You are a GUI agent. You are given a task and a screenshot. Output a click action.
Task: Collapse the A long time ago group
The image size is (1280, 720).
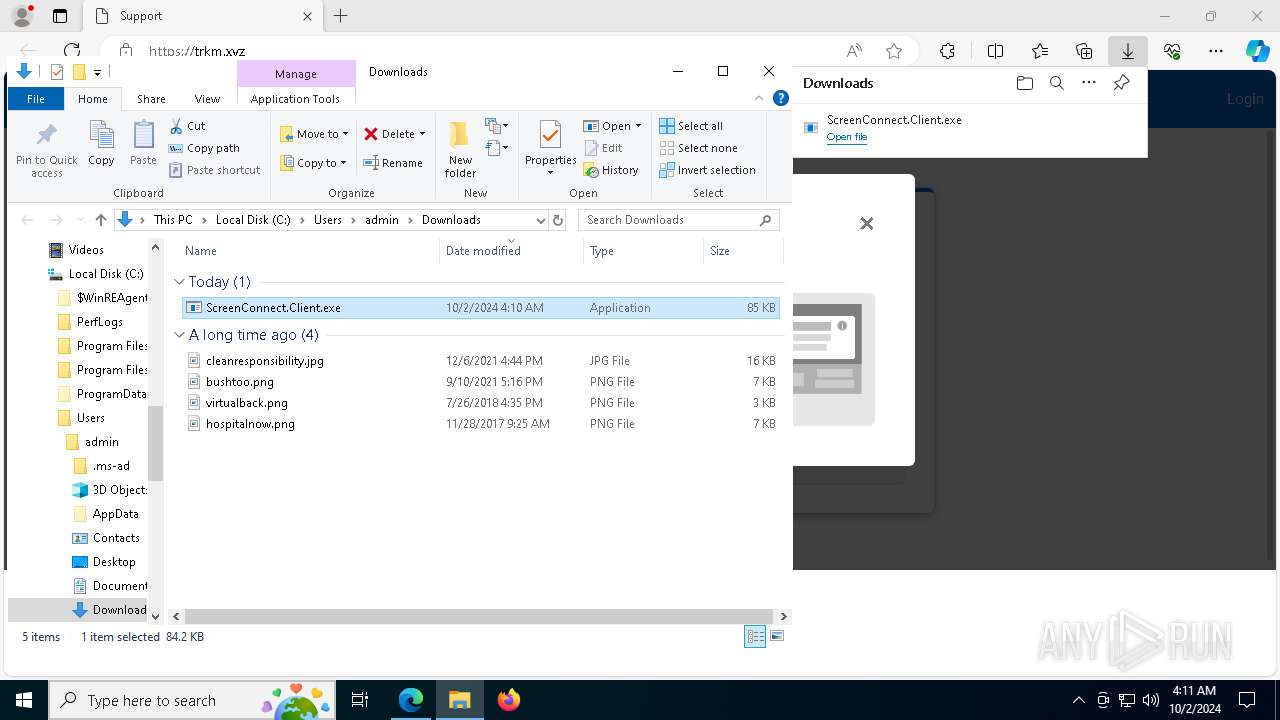179,335
